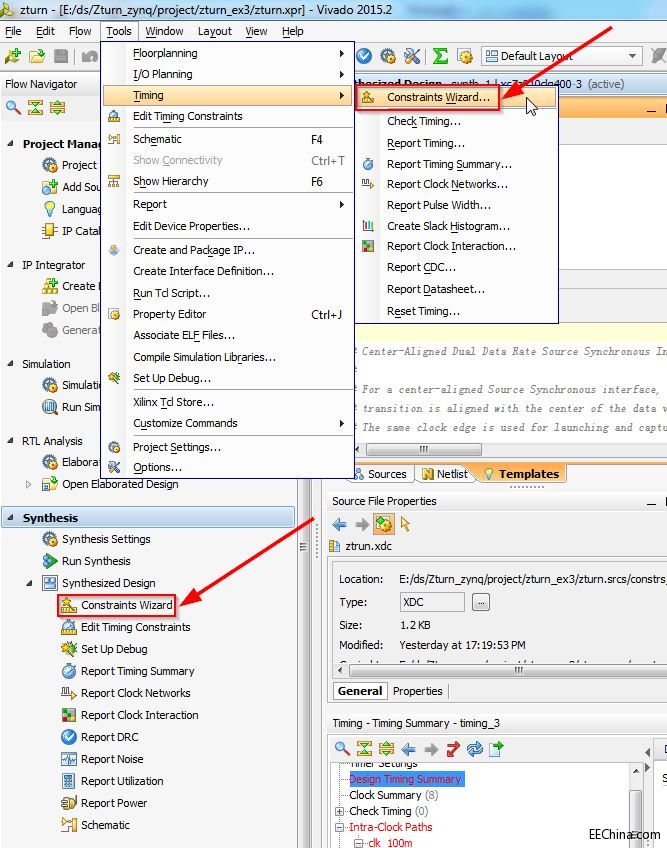Switch to the Netlist tab
Viewport: 667px width, 848px height.
pos(445,474)
